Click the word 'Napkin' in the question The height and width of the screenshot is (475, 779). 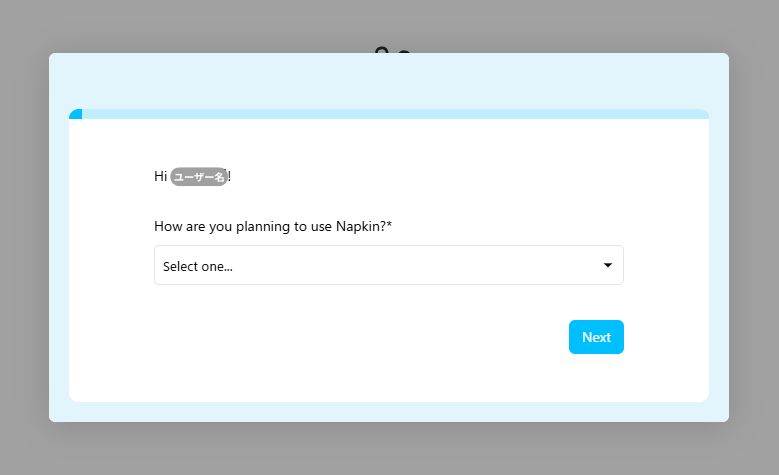(x=358, y=227)
